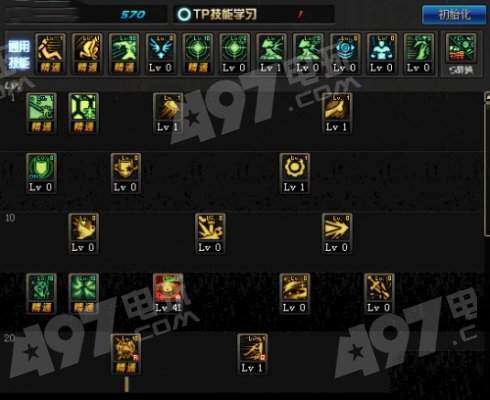
Task: Toggle the TP技能学习 circle option
Action: coord(184,14)
